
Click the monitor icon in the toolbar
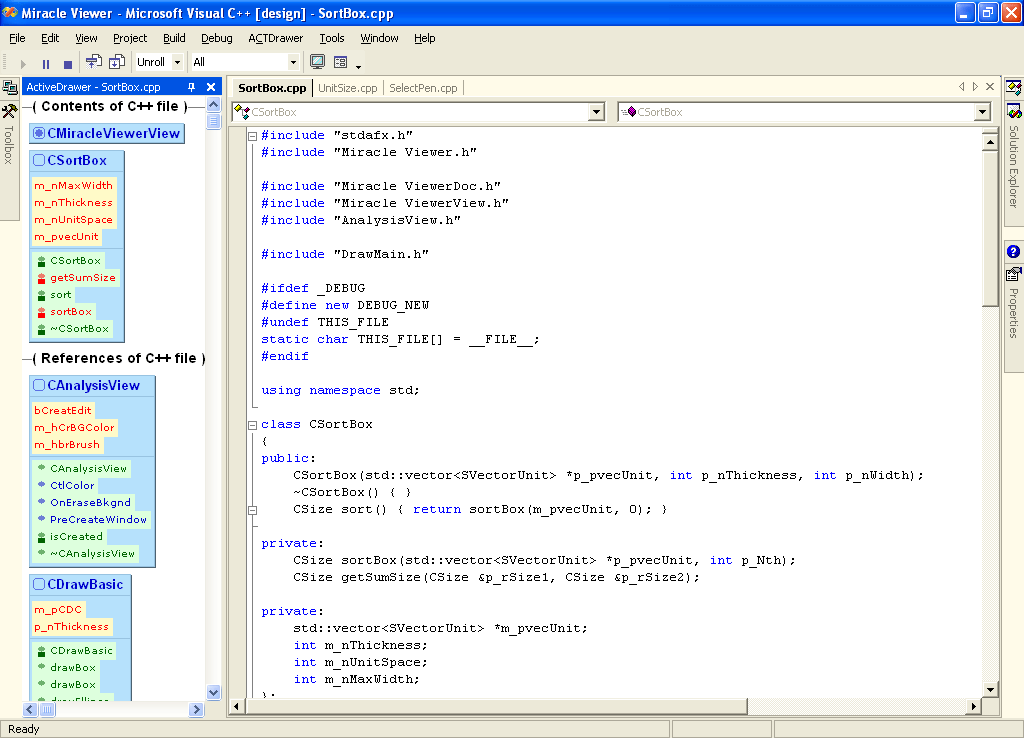click(x=317, y=62)
